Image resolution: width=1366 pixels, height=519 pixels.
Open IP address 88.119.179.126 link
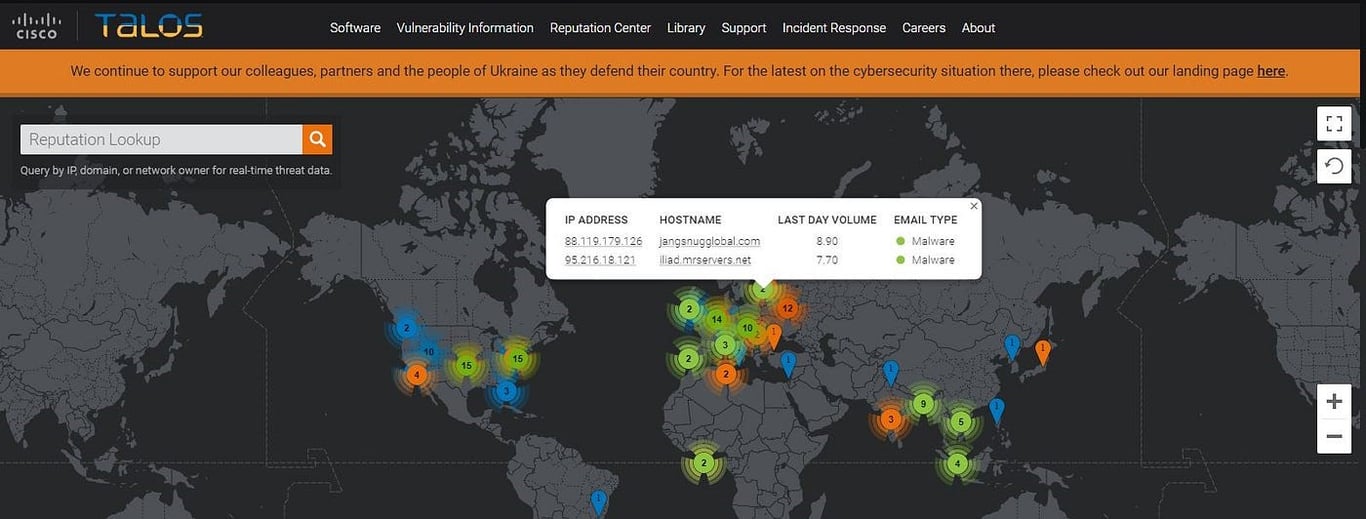coord(603,241)
